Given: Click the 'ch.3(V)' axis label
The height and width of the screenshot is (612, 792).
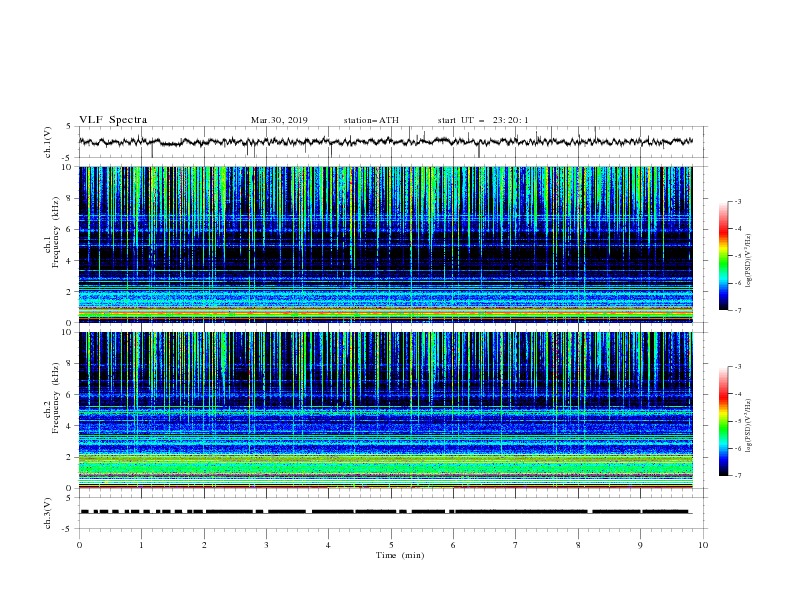Looking at the screenshot, I should click(x=48, y=513).
